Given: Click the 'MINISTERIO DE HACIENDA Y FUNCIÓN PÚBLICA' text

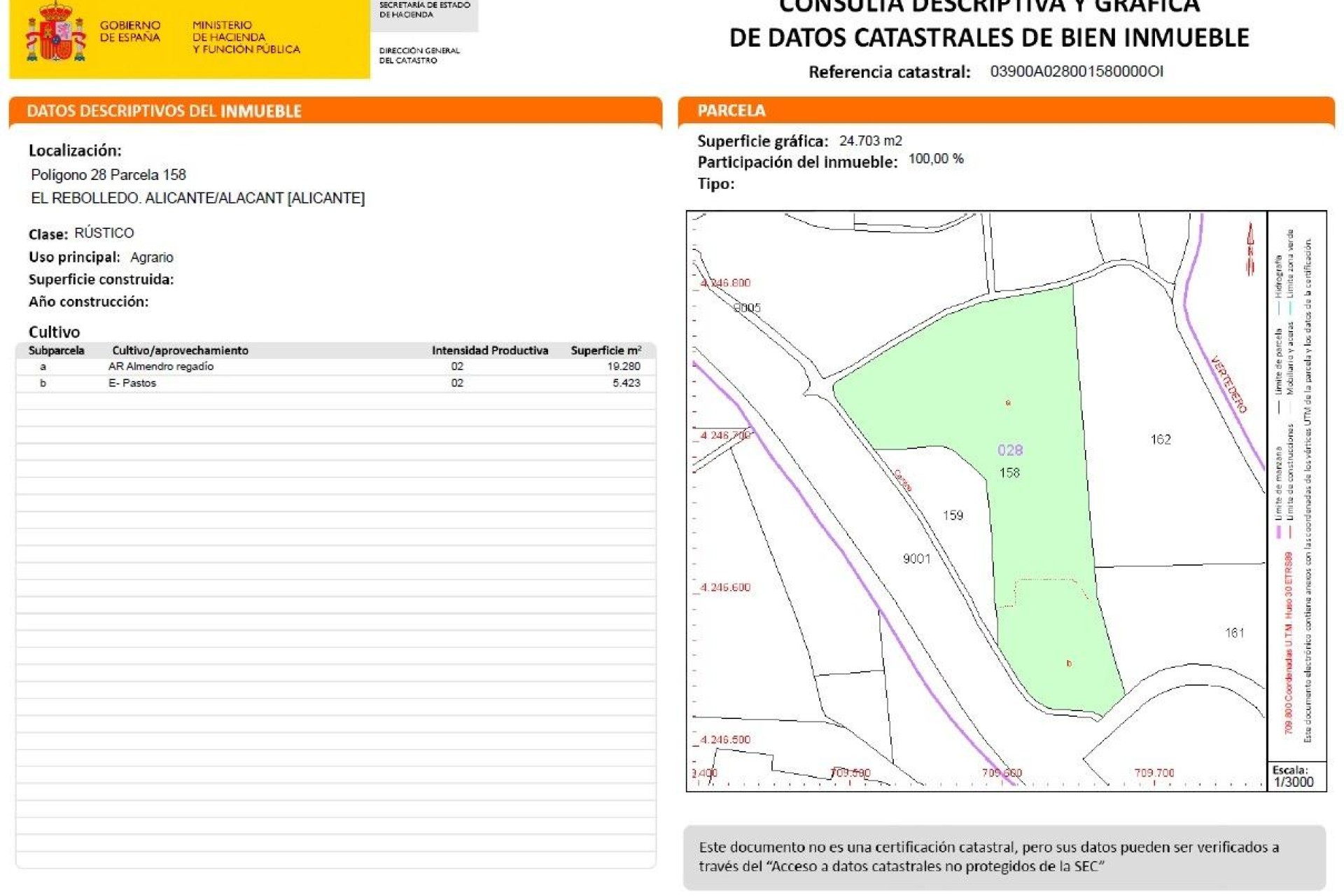Looking at the screenshot, I should (246, 37).
